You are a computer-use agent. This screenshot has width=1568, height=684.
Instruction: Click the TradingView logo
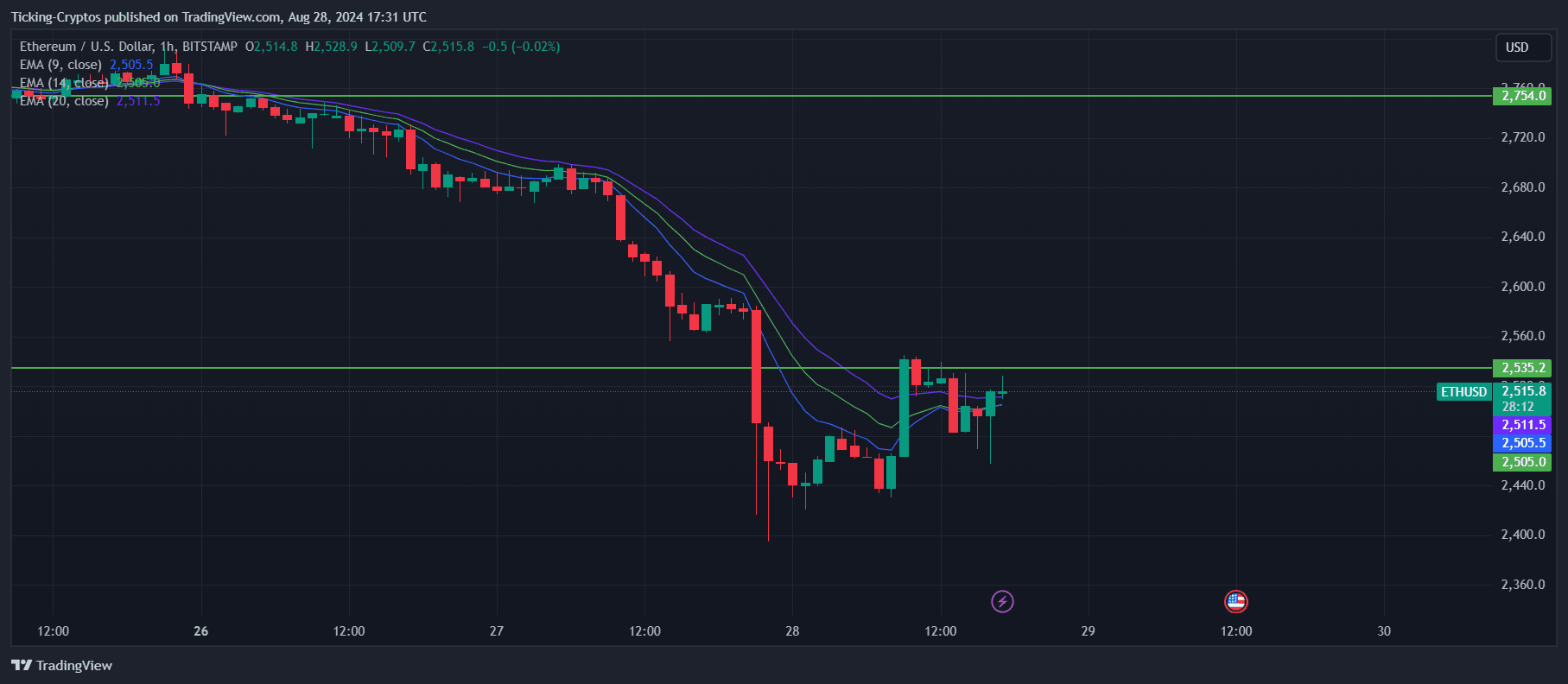coord(61,665)
